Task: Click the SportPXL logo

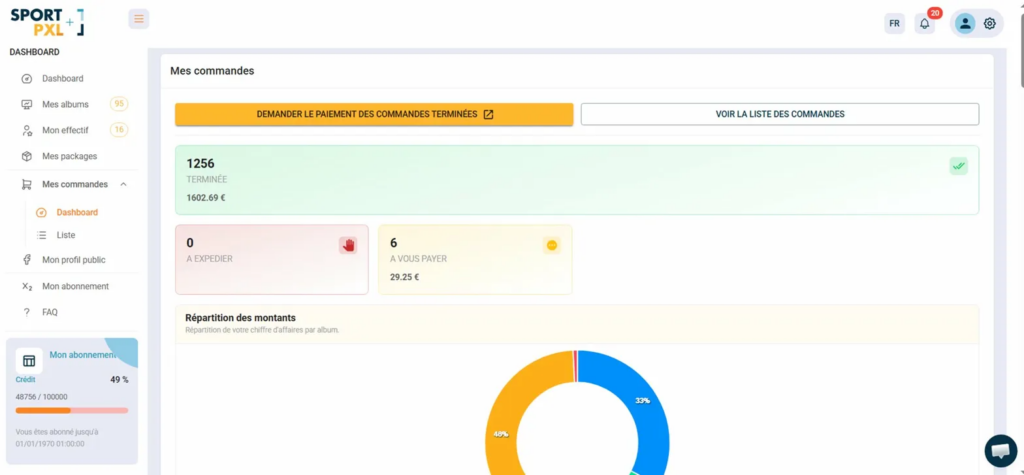Action: click(x=47, y=22)
